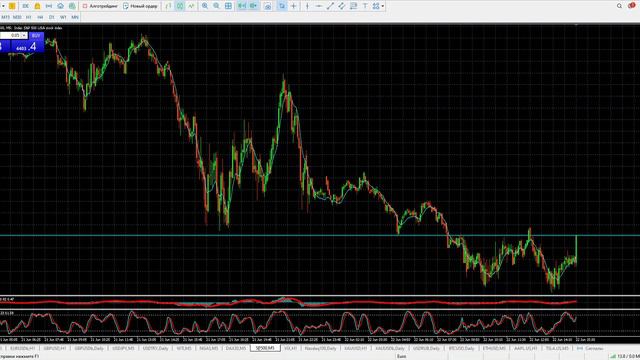Click the green icon left of Алготрейдинг
Image resolution: width=640 pixels, height=360 pixels.
pyautogui.click(x=72, y=6)
